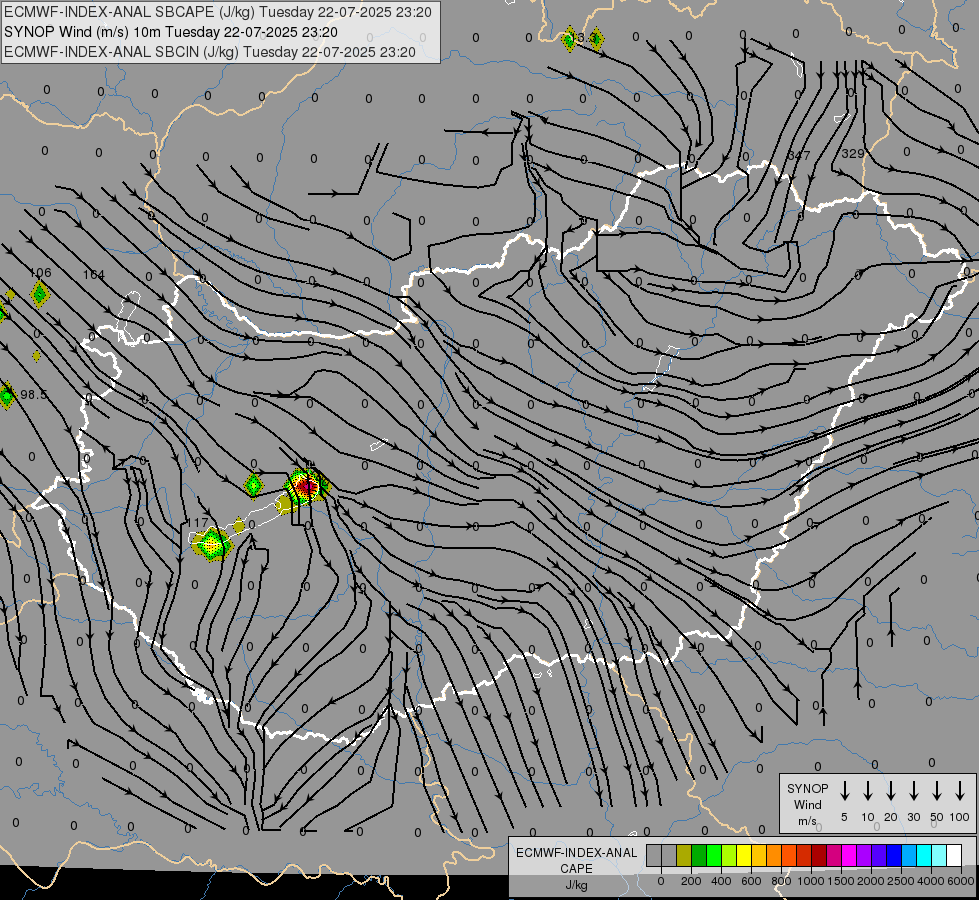Pick the pure yellow swatch in CAPE legend
This screenshot has width=979, height=900.
point(744,856)
